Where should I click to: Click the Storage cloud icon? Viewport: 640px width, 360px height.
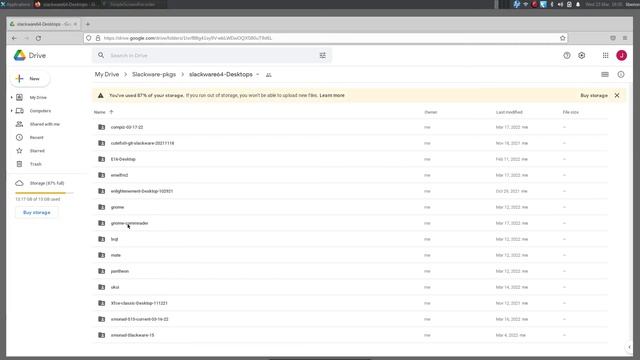(x=19, y=183)
